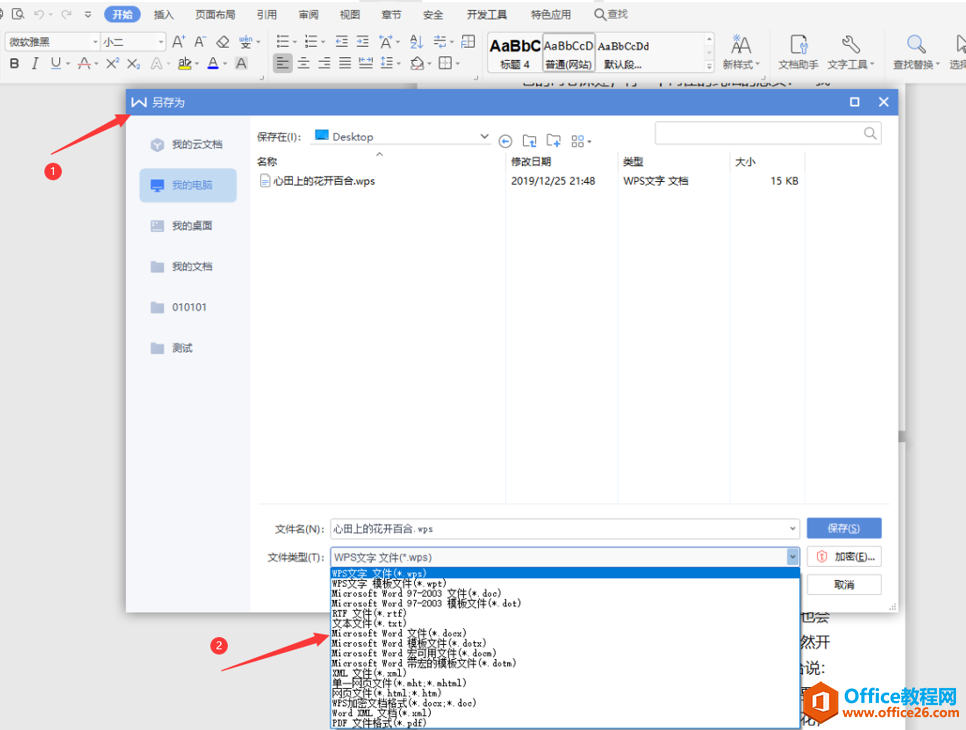Image resolution: width=966 pixels, height=730 pixels.
Task: Collapse the 文件类型 dropdown arrow
Action: (x=792, y=557)
